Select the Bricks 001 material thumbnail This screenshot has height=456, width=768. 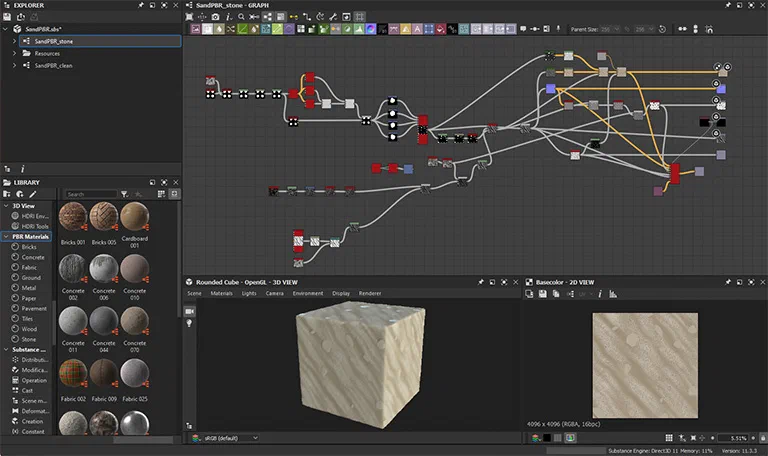point(73,216)
